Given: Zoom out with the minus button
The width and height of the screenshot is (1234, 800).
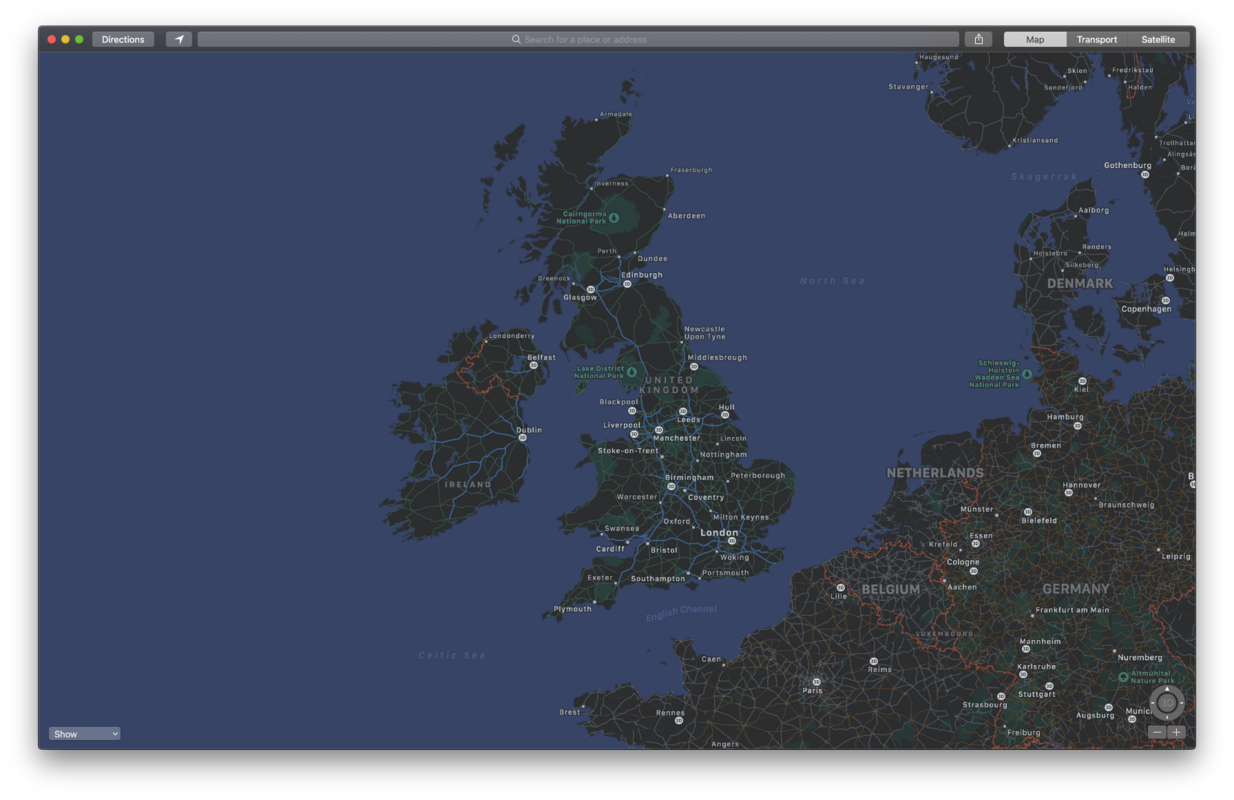Looking at the screenshot, I should [1157, 733].
